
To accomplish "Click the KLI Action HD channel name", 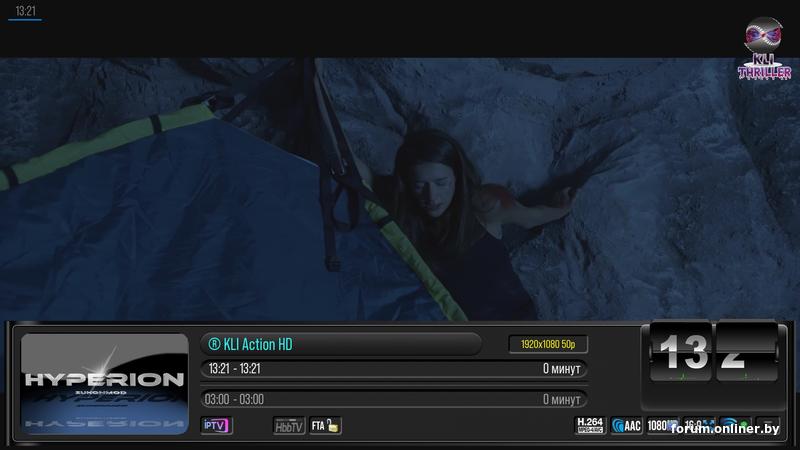I will click(258, 344).
